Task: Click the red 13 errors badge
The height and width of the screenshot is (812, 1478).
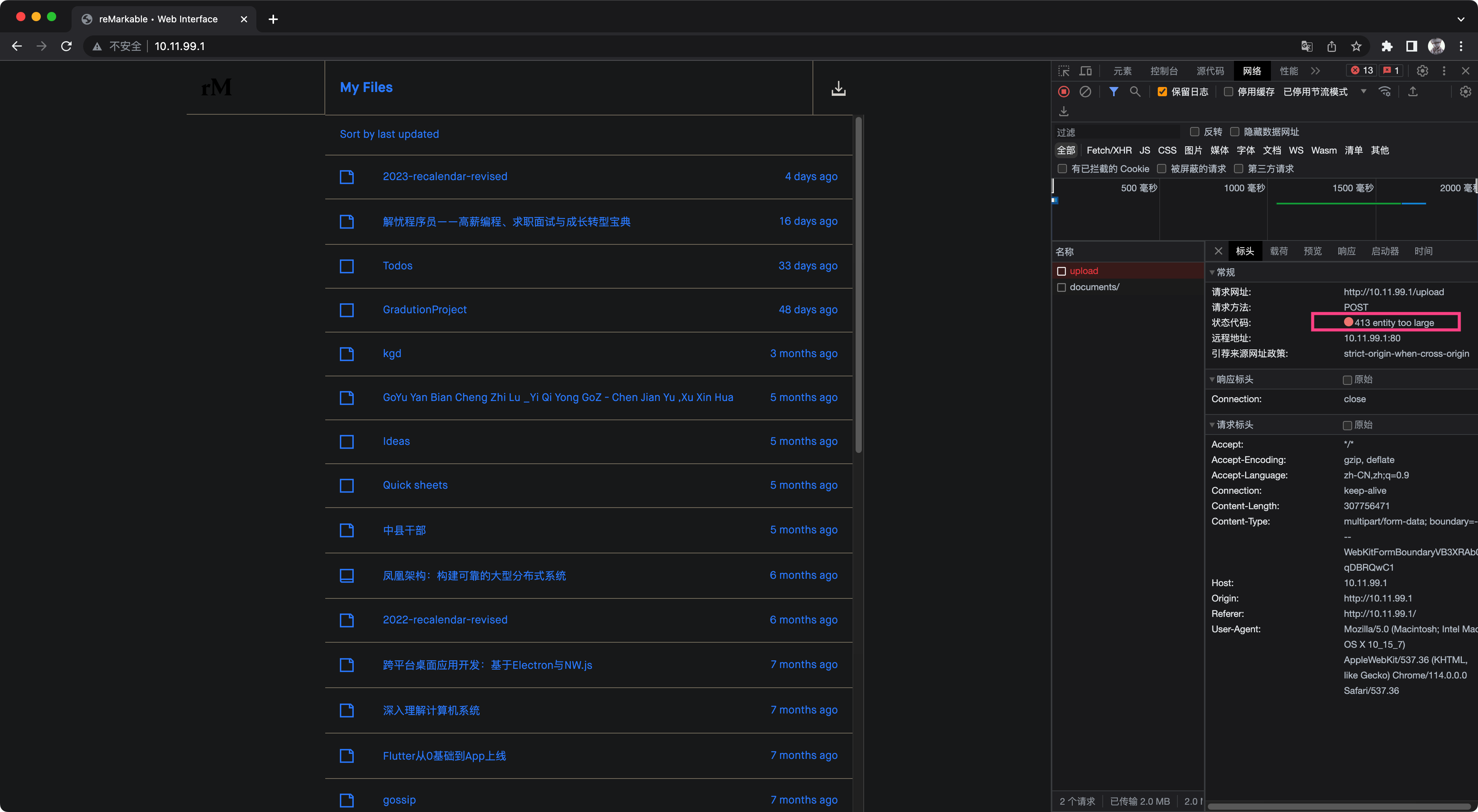Action: (1361, 70)
